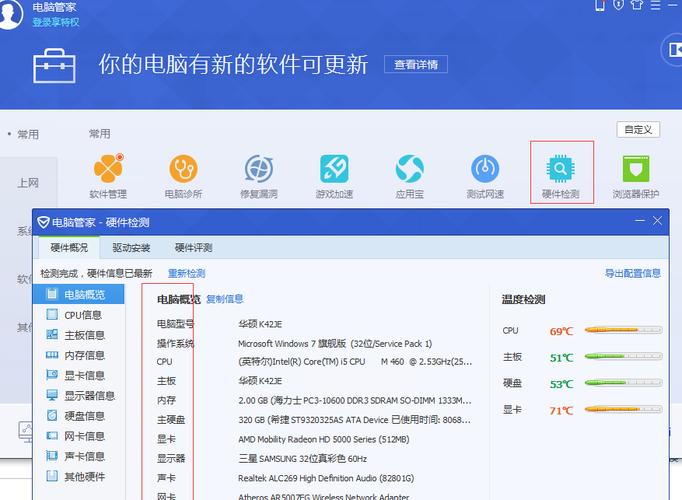Click 复制信息 copy info link
Image resolution: width=682 pixels, height=500 pixels.
point(224,299)
